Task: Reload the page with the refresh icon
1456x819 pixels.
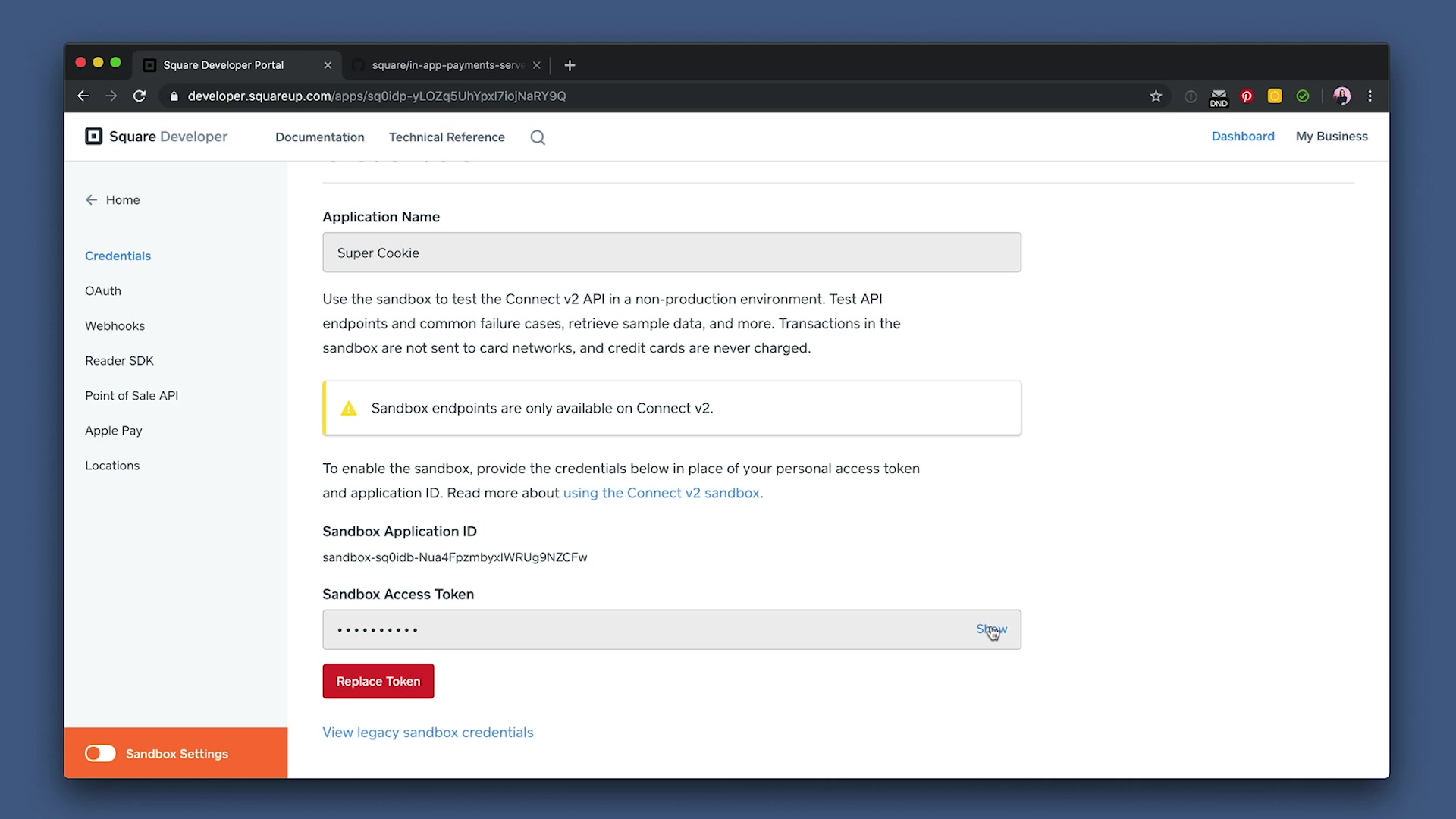Action: tap(140, 96)
